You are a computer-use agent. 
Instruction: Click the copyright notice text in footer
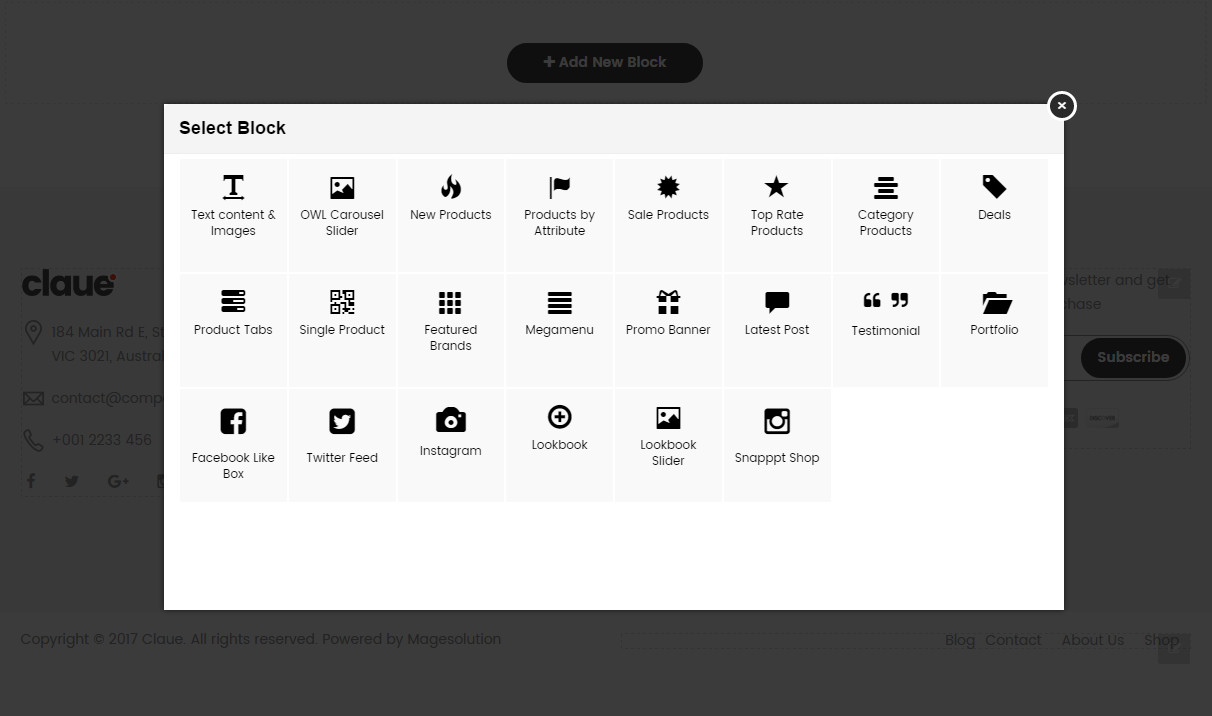261,640
